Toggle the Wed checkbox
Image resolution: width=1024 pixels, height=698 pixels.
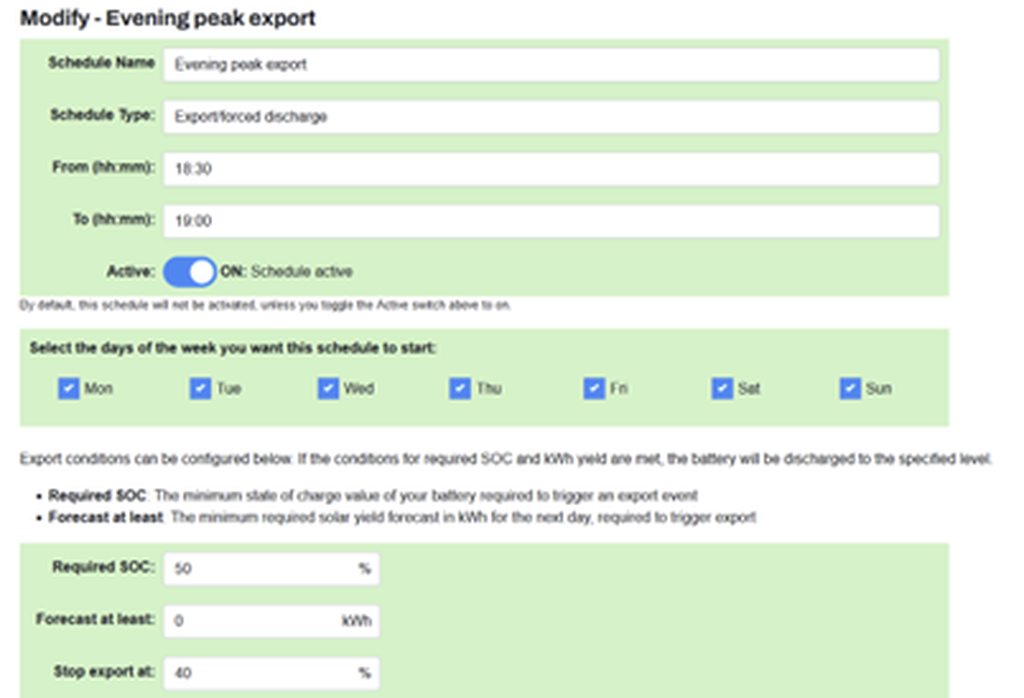point(329,388)
